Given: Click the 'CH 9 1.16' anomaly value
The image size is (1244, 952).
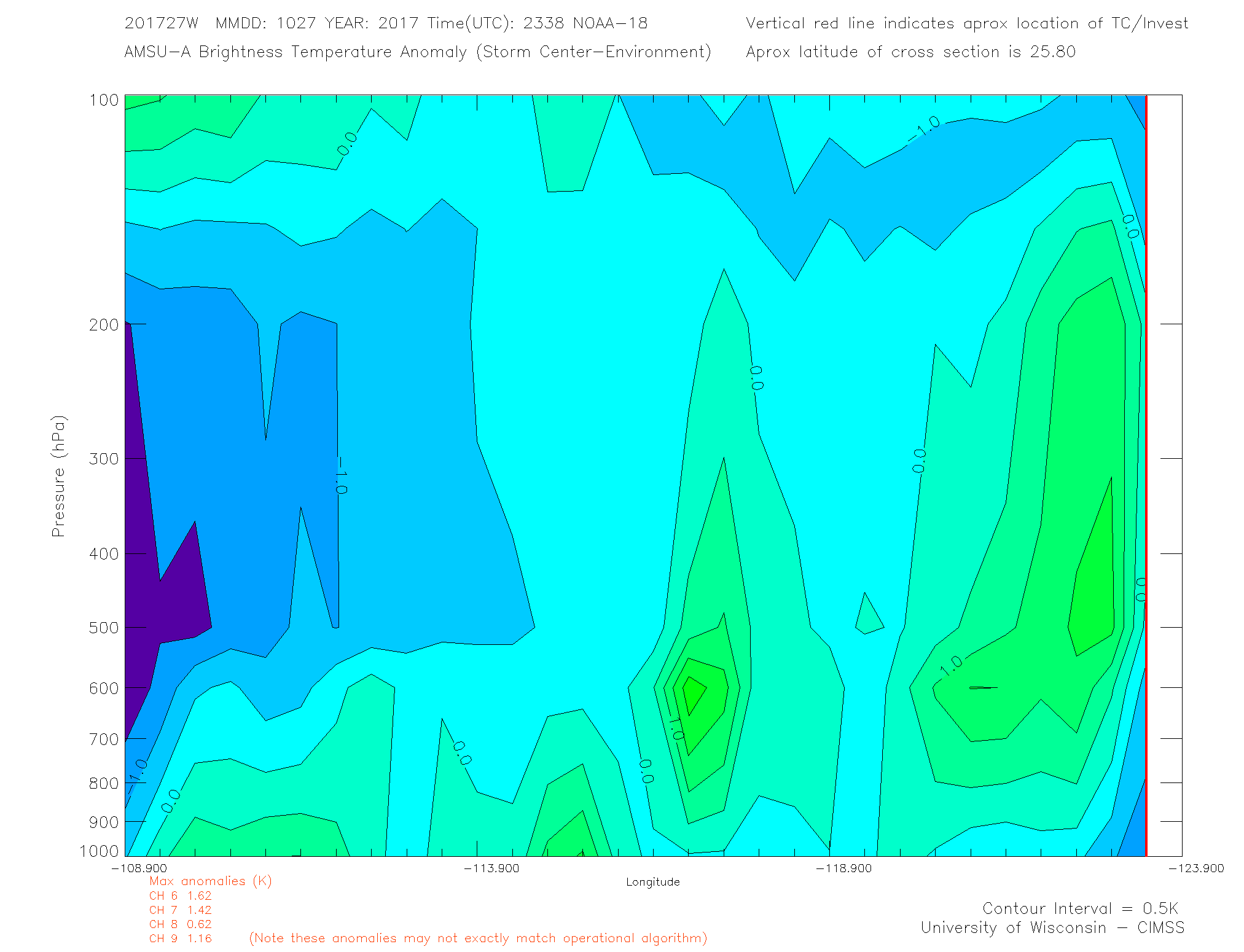Looking at the screenshot, I should click(180, 938).
